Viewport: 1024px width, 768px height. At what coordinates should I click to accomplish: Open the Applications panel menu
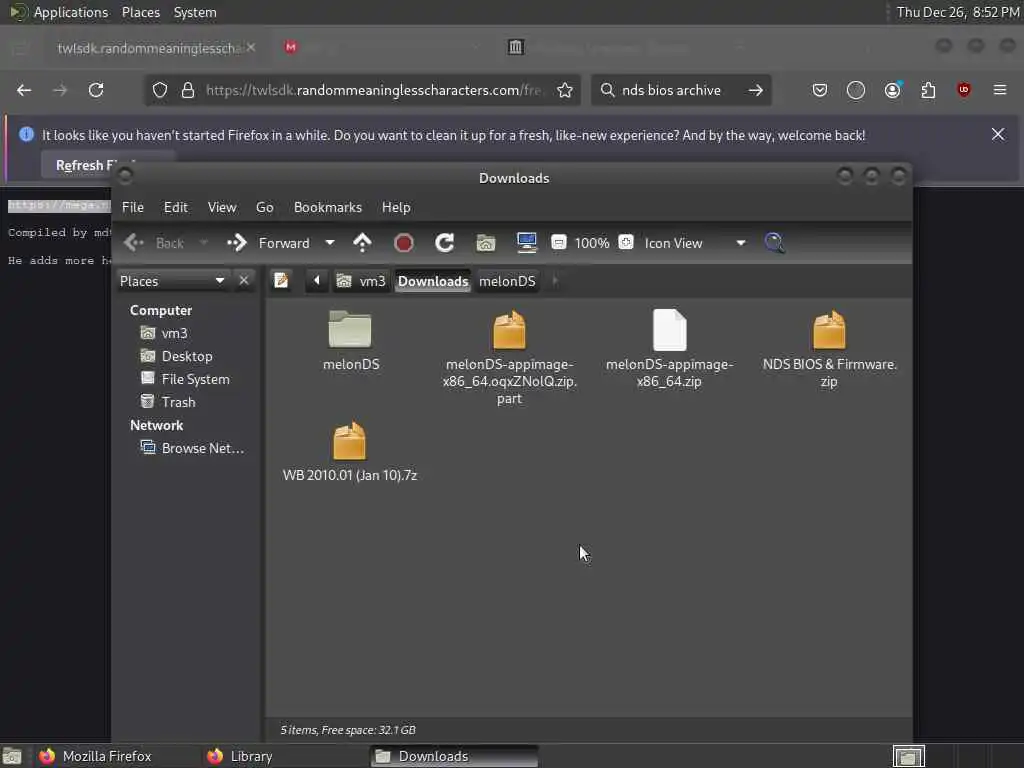click(71, 12)
